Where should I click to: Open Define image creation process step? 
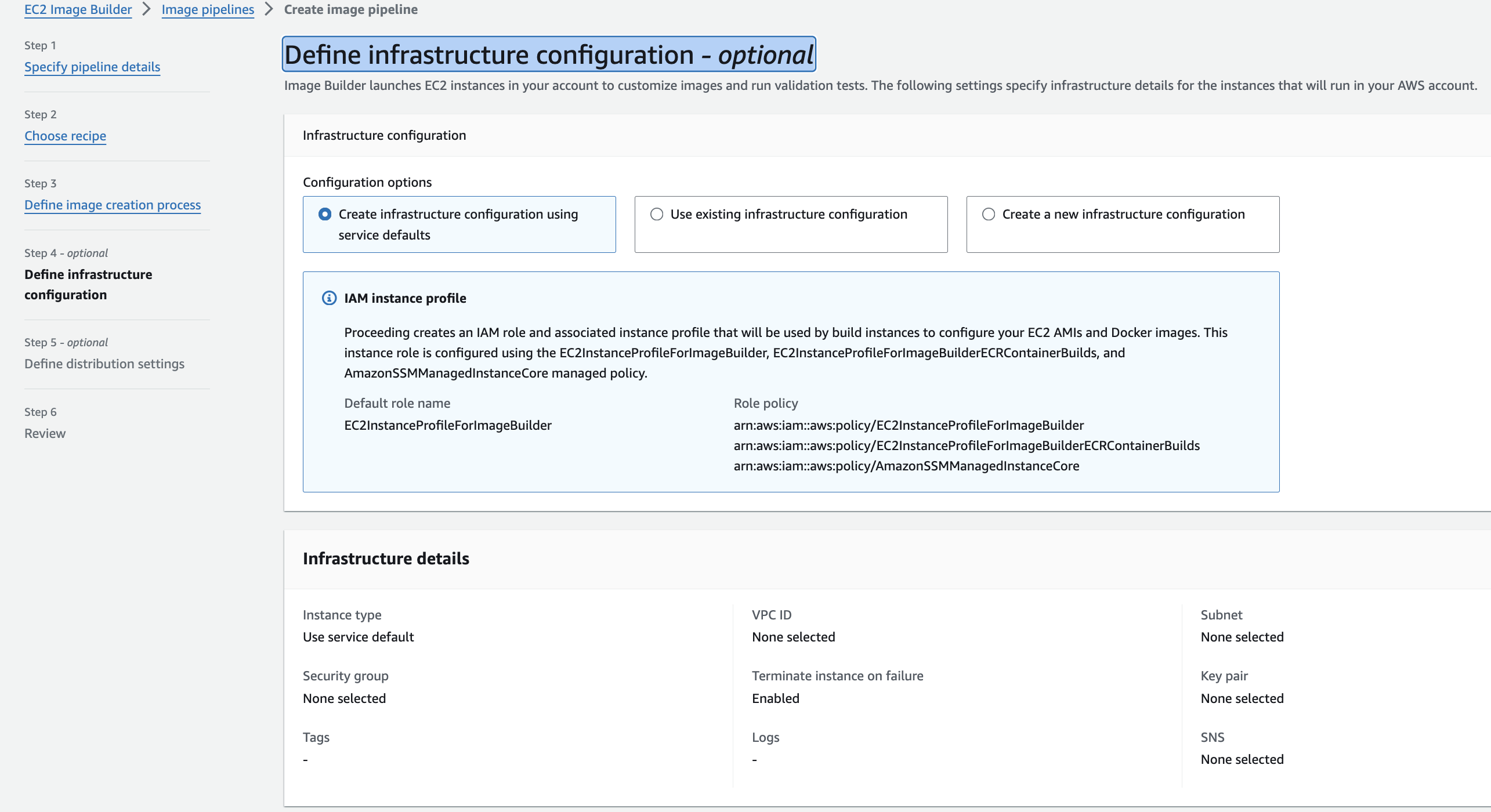(x=113, y=205)
